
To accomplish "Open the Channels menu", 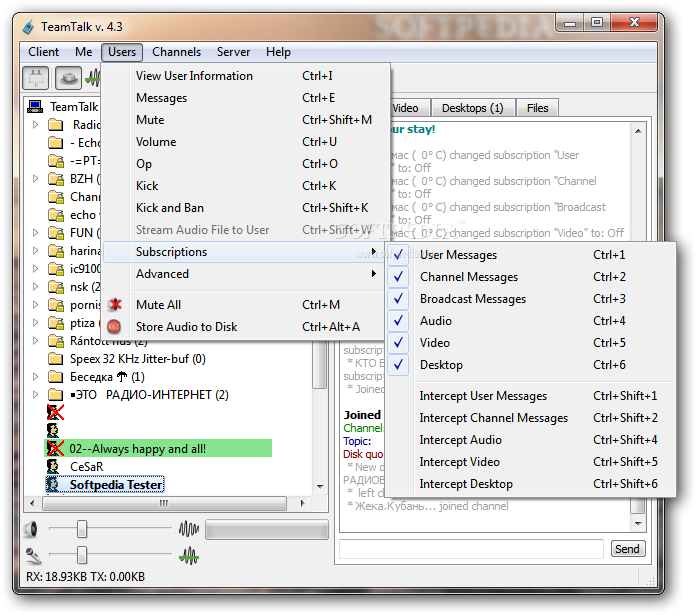I will tap(177, 52).
